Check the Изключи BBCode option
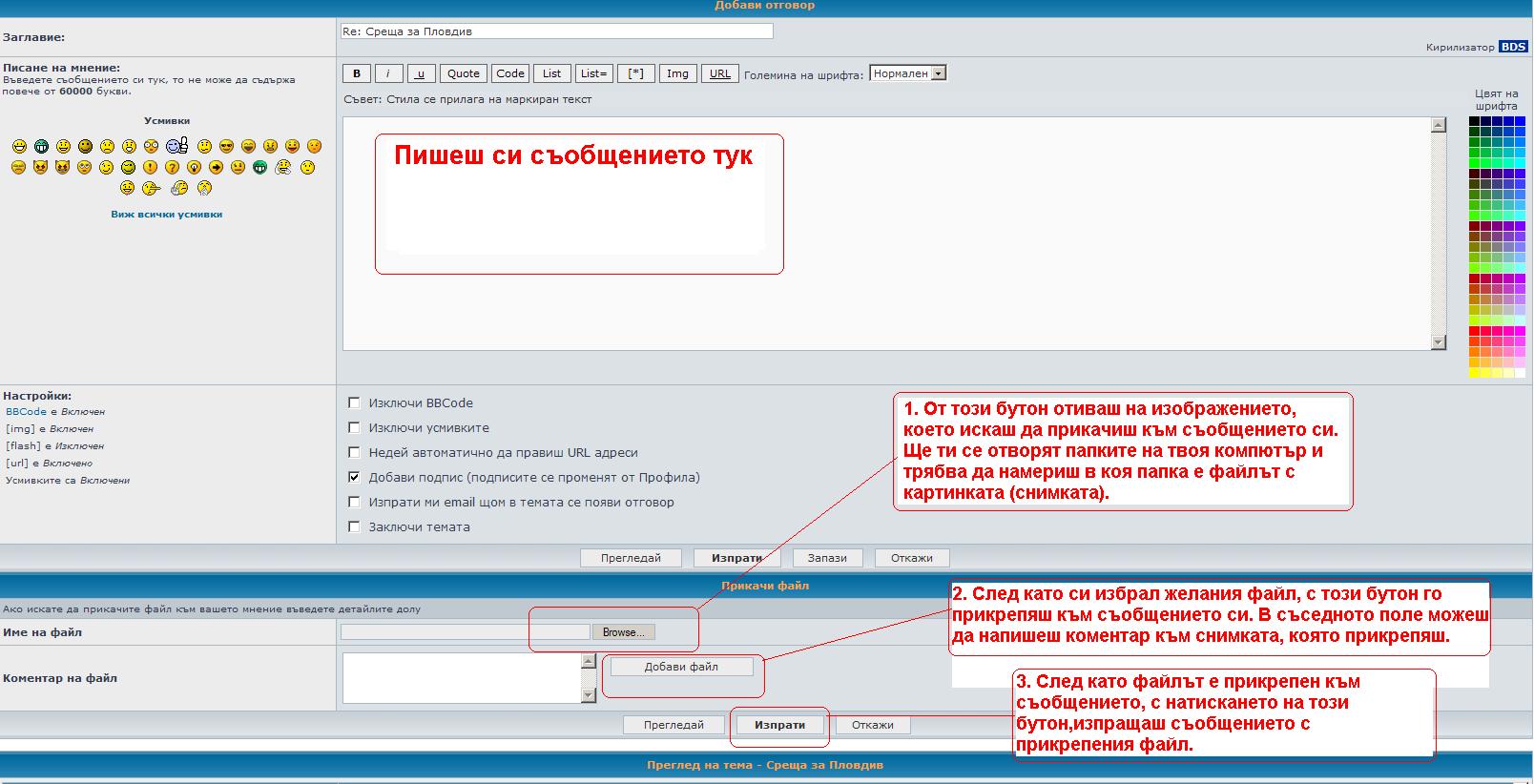1534x784 pixels. (x=354, y=403)
